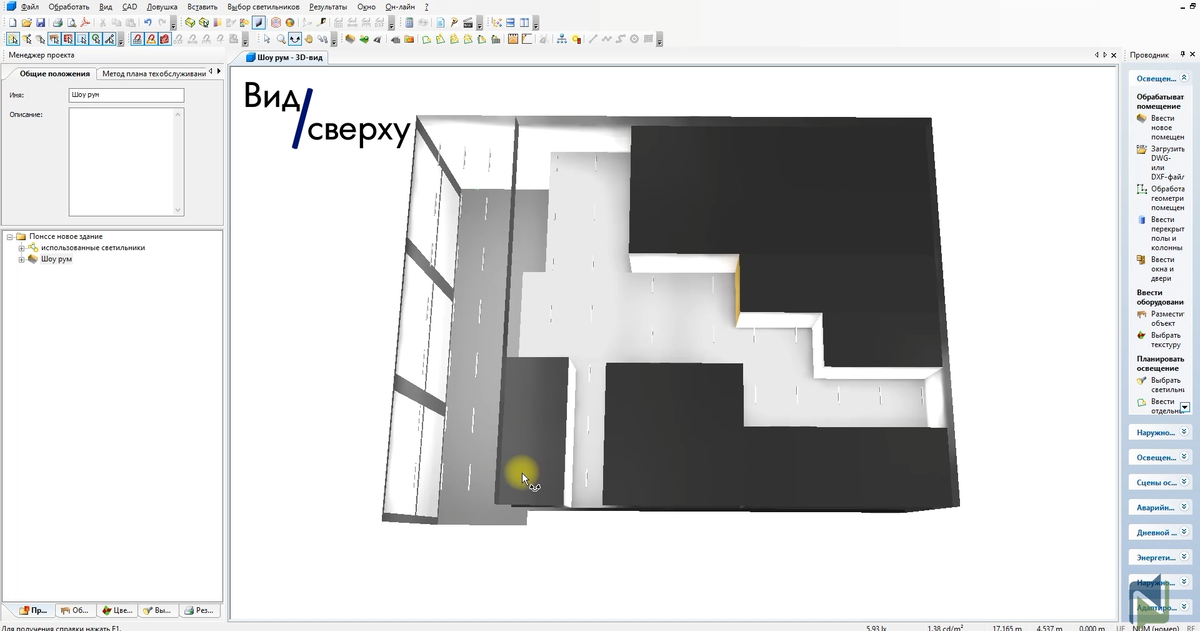The height and width of the screenshot is (631, 1200).
Task: Click inside the Описание text area
Action: click(x=126, y=162)
